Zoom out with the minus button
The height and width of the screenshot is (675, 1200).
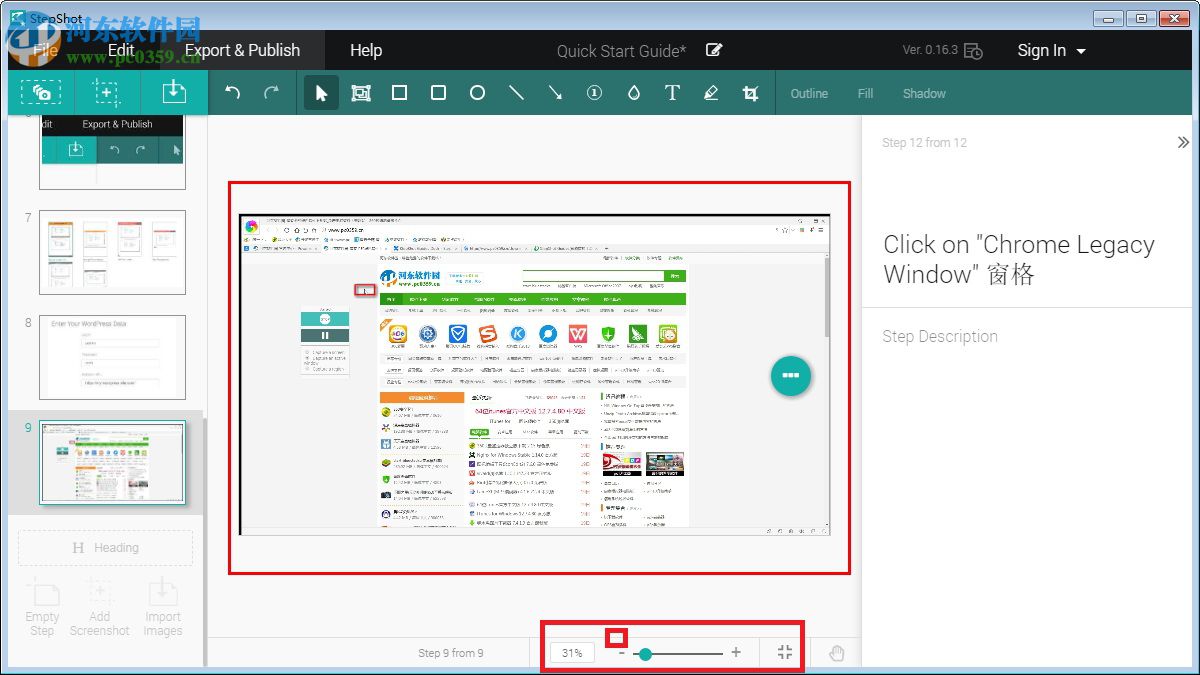click(x=621, y=653)
